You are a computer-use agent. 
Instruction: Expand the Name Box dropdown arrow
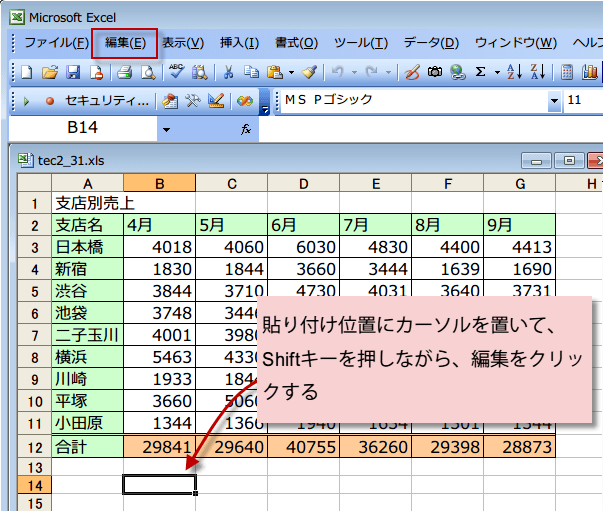click(x=166, y=129)
